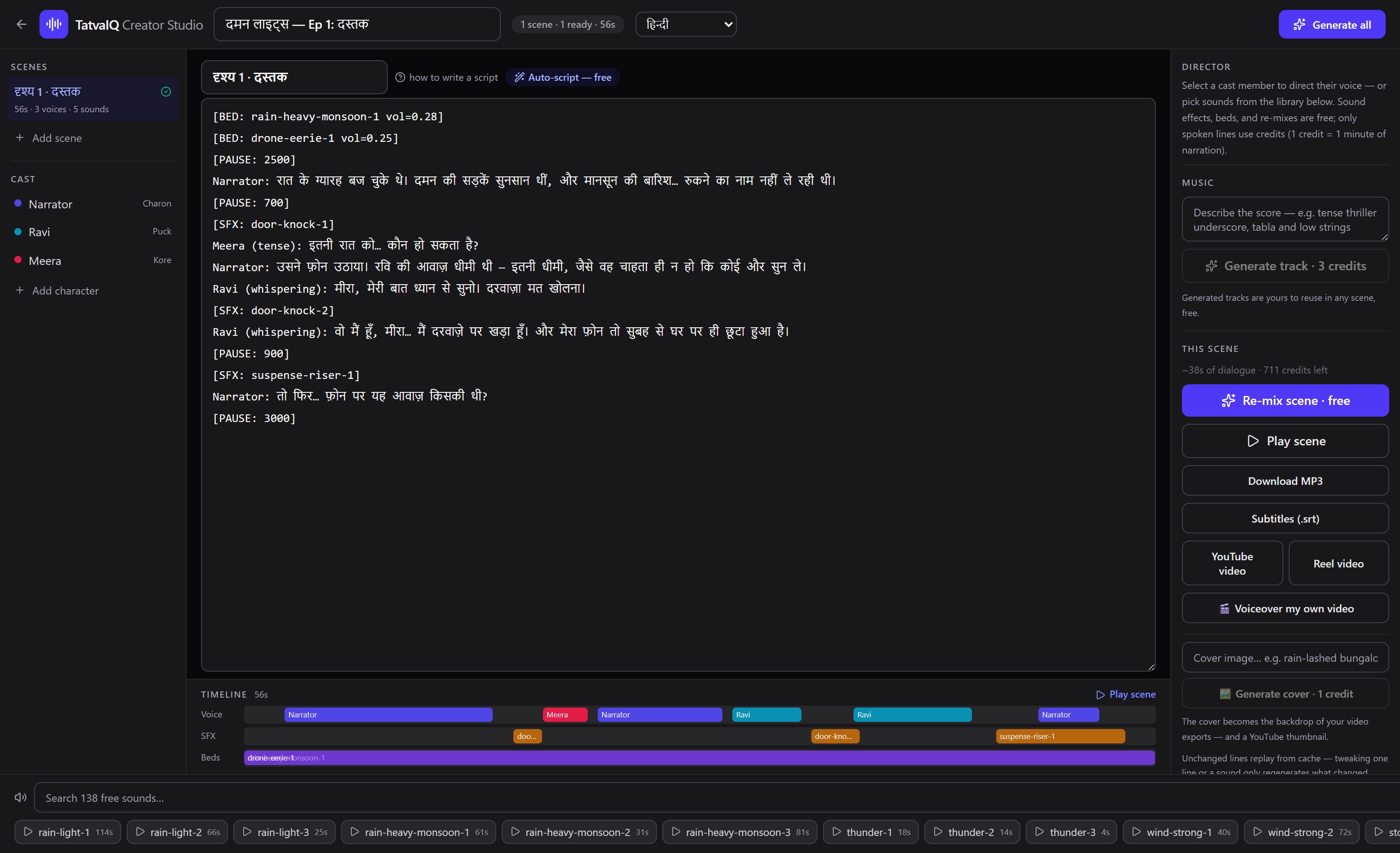Click the back arrow icon
The image size is (1400, 853).
click(x=22, y=24)
